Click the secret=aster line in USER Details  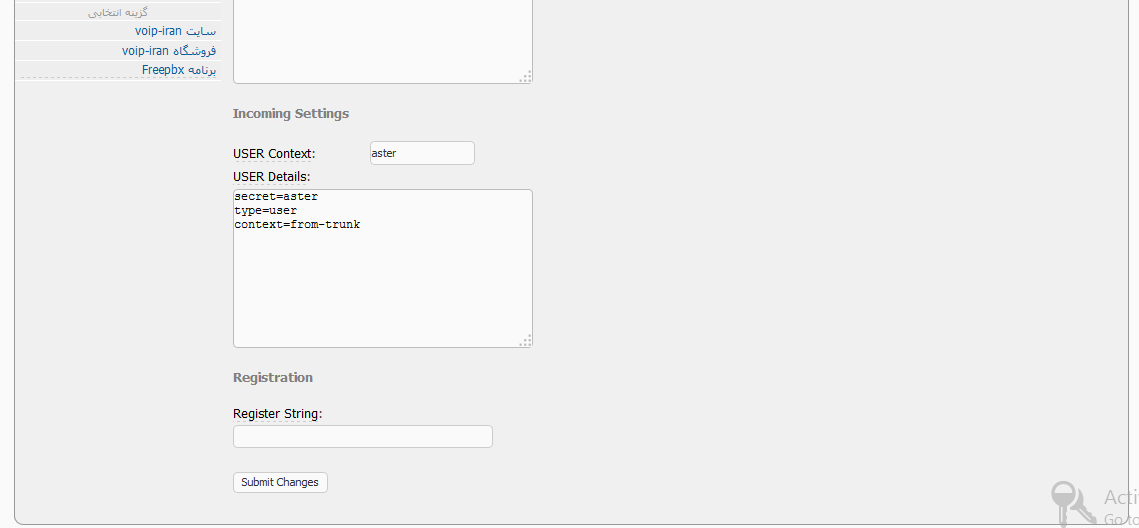pyautogui.click(x=276, y=197)
